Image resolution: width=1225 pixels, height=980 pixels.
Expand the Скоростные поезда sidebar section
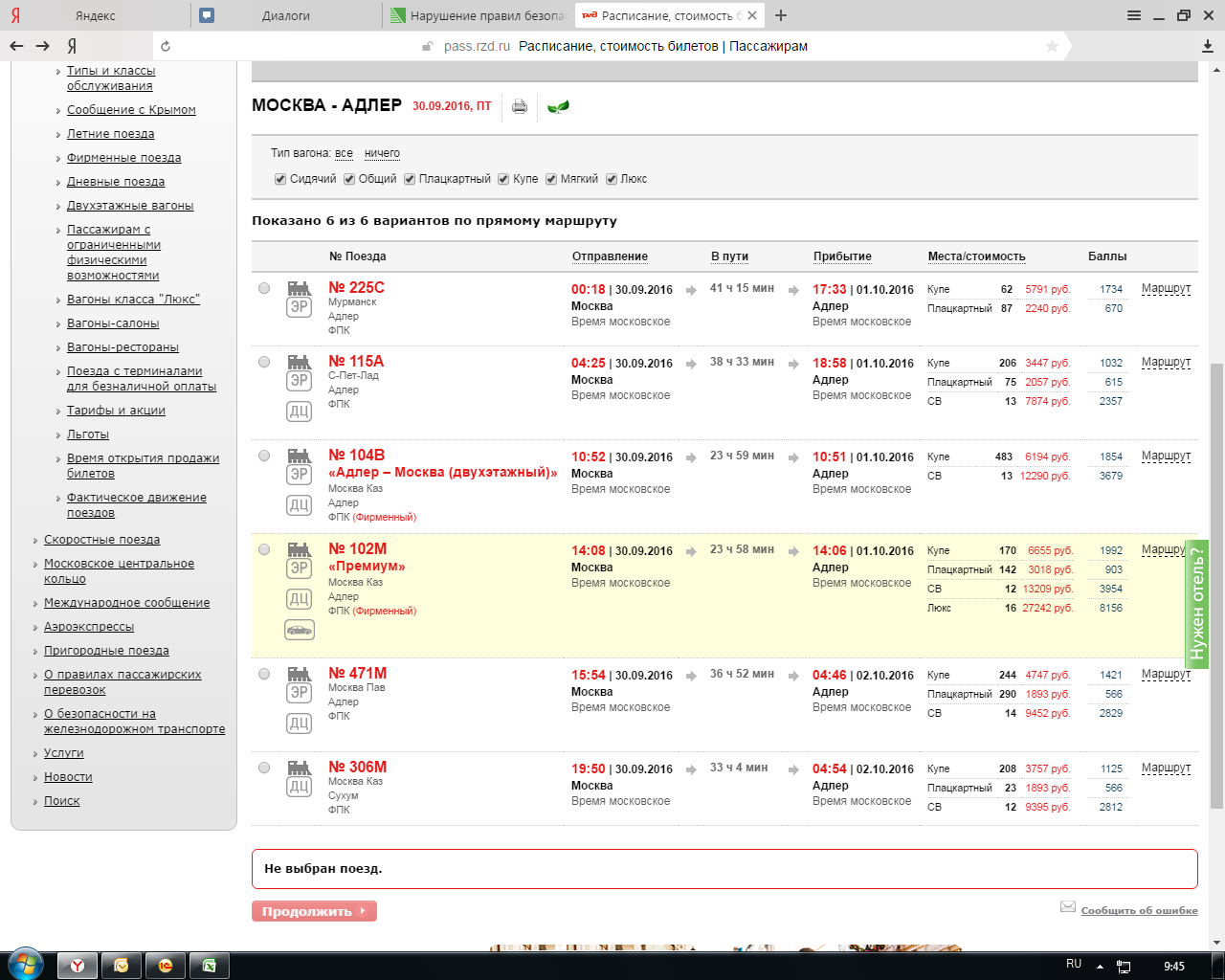pos(101,540)
